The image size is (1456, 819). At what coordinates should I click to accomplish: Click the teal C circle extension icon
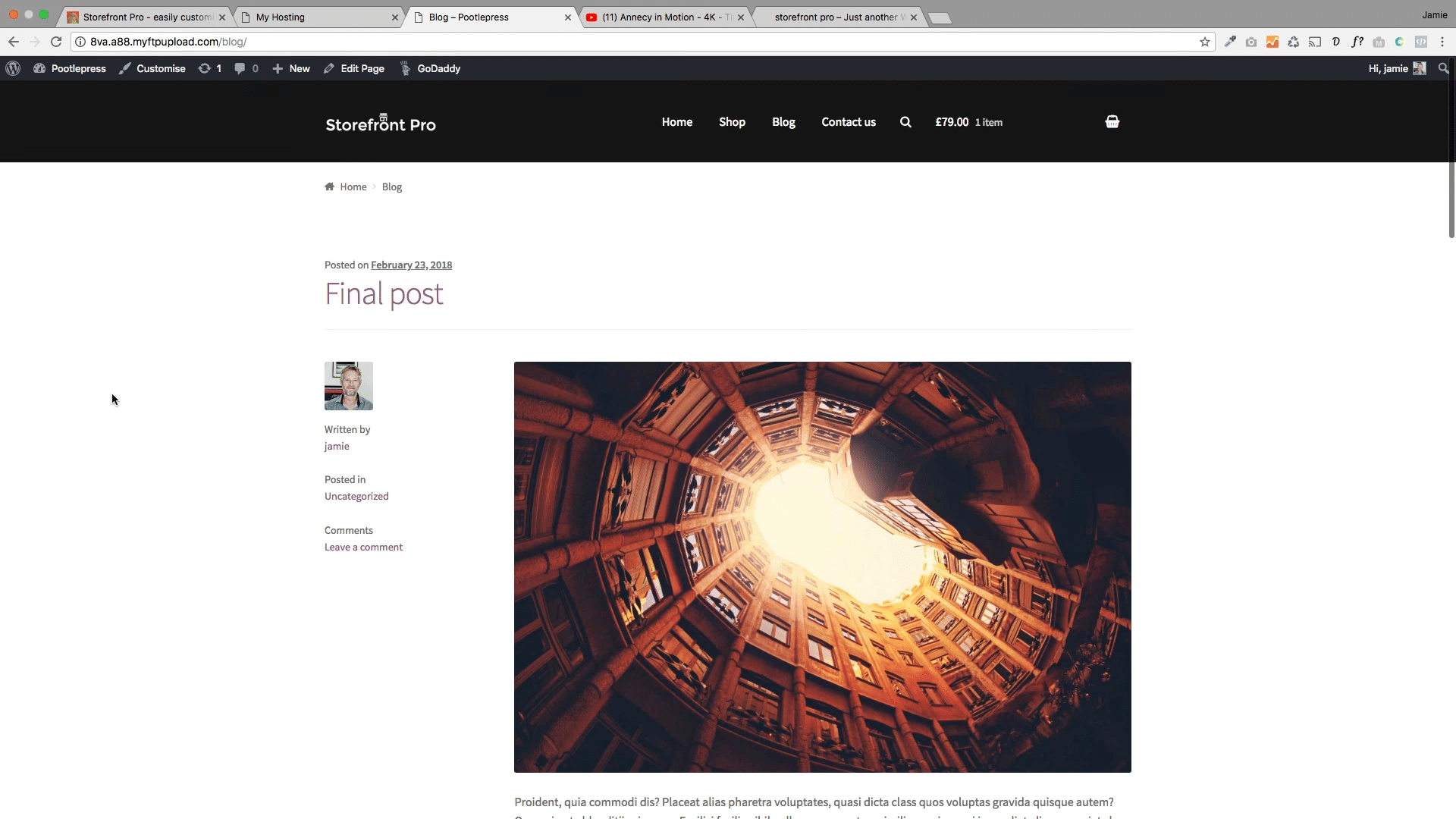1400,42
